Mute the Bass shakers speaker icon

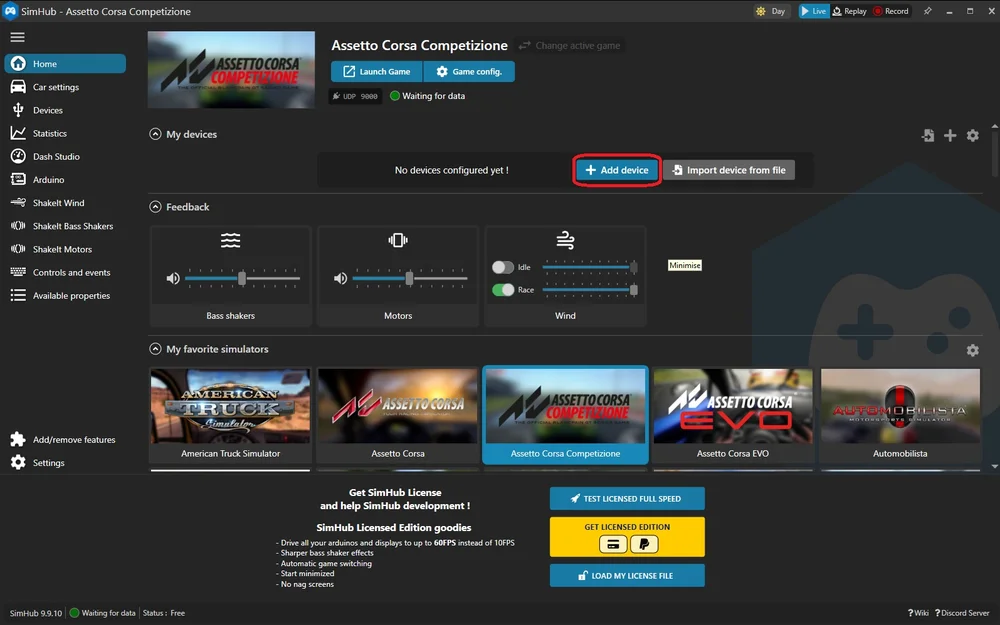[173, 278]
